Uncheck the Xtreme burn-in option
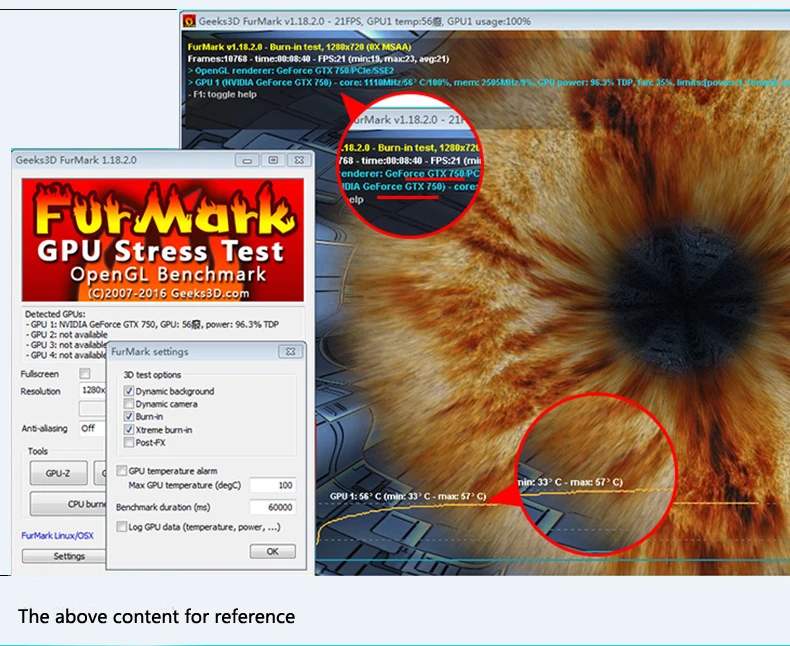This screenshot has height=646, width=790. click(x=128, y=430)
